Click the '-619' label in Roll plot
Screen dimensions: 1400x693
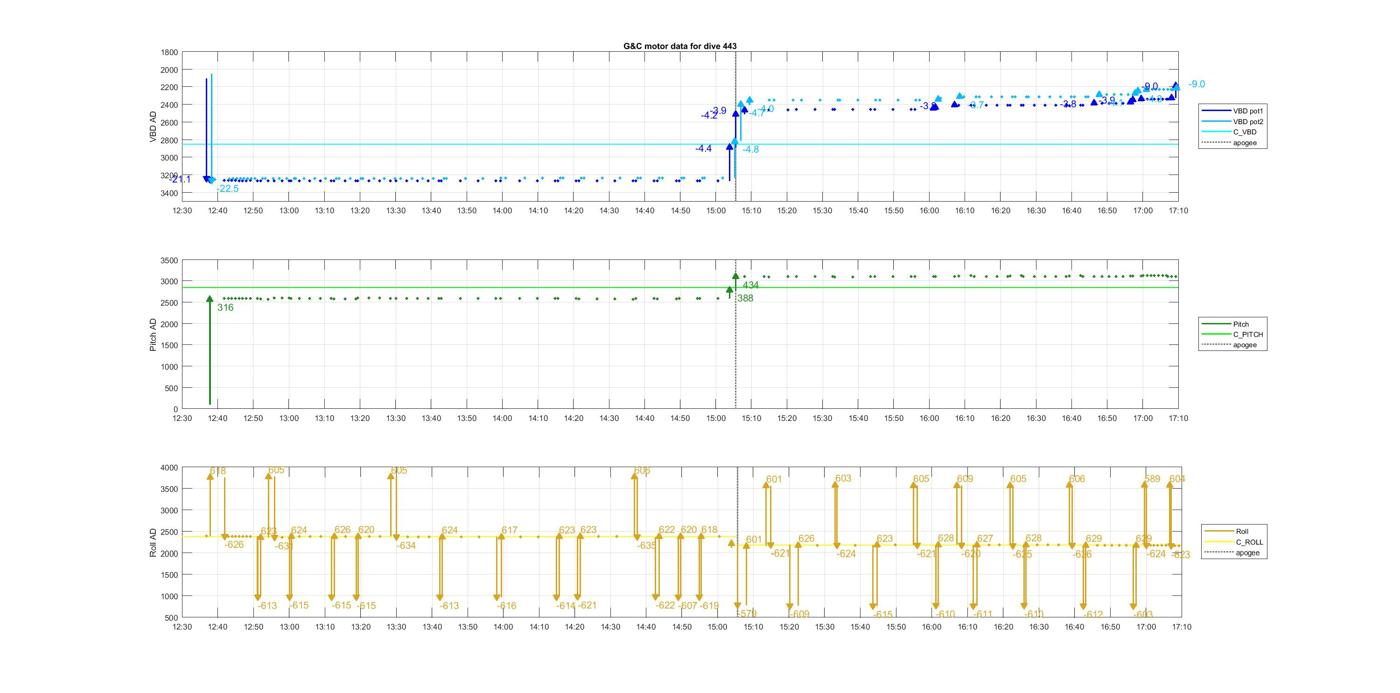coord(709,606)
